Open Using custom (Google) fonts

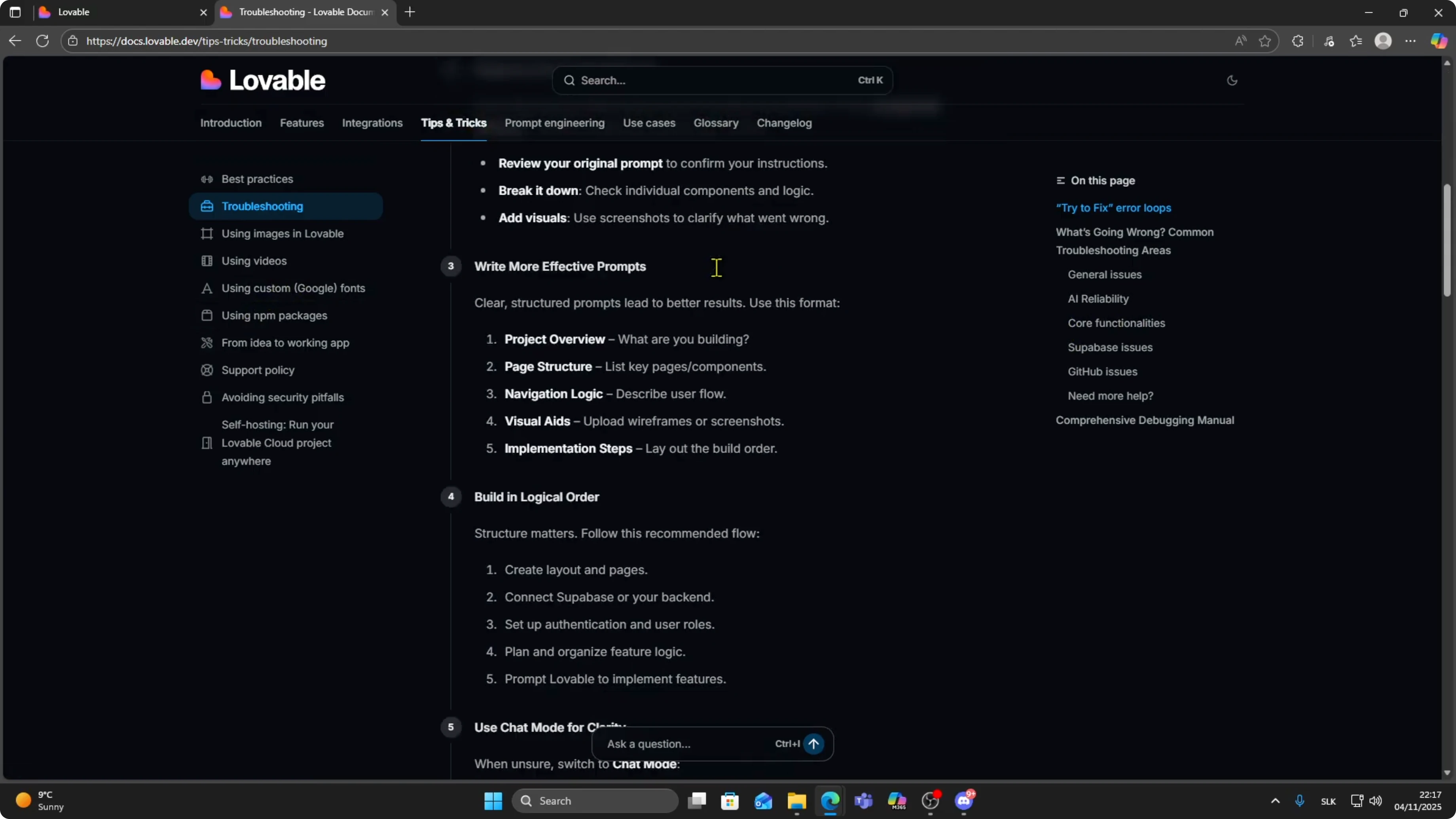click(293, 288)
